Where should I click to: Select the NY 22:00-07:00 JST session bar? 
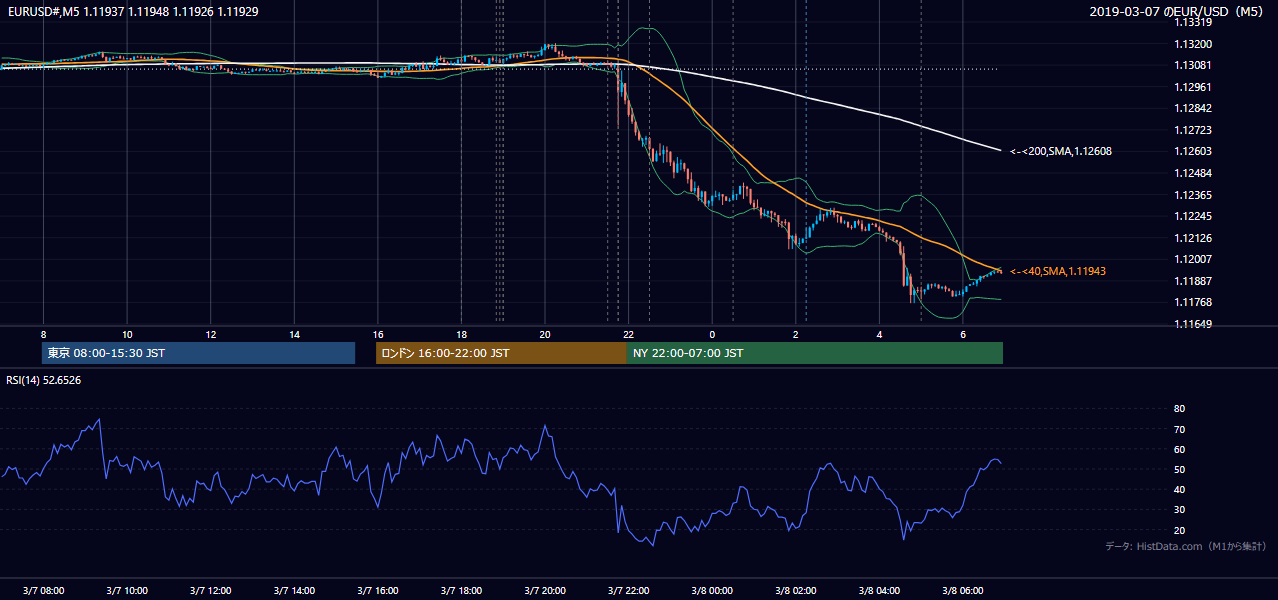point(815,353)
